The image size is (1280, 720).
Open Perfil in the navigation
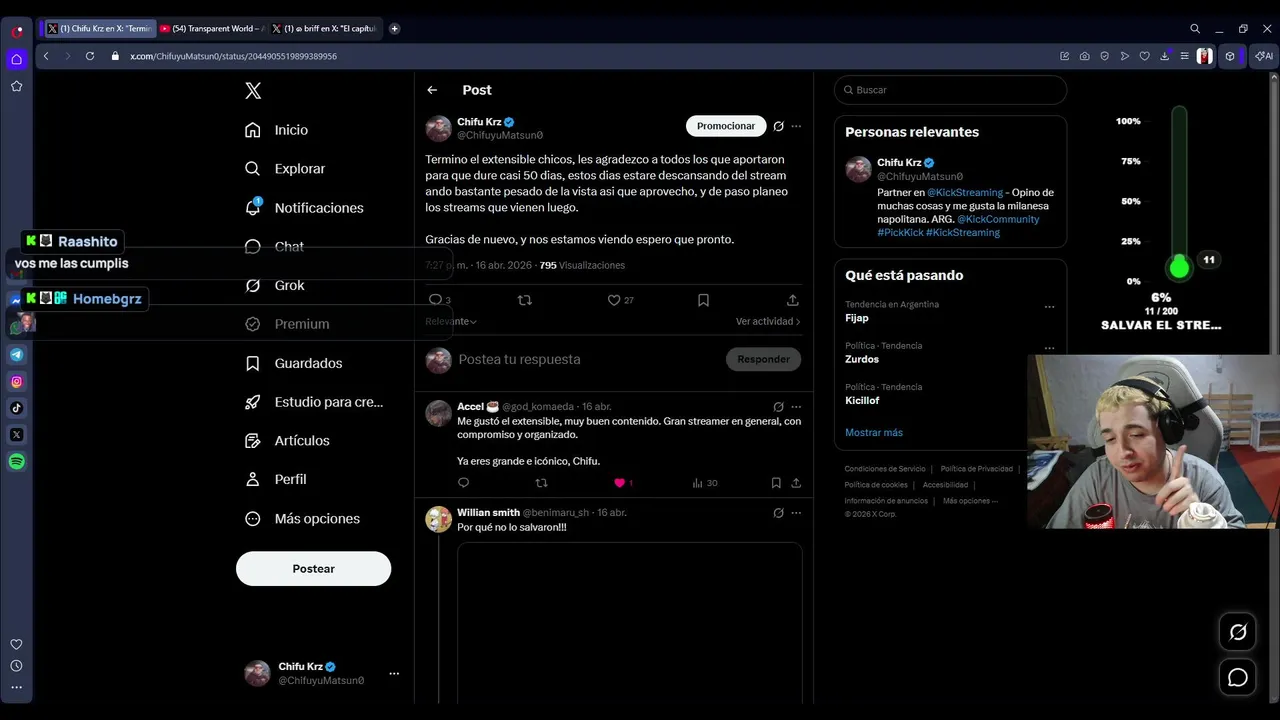(276, 479)
